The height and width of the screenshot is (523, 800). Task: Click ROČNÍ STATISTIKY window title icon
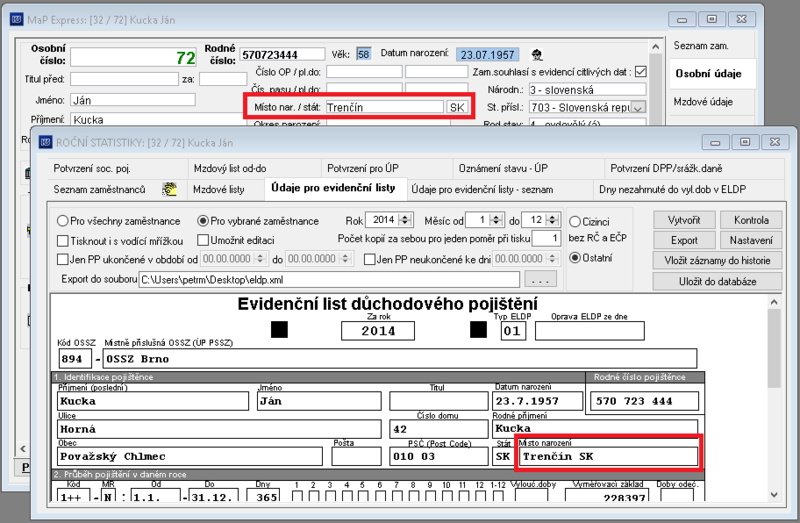[x=45, y=142]
